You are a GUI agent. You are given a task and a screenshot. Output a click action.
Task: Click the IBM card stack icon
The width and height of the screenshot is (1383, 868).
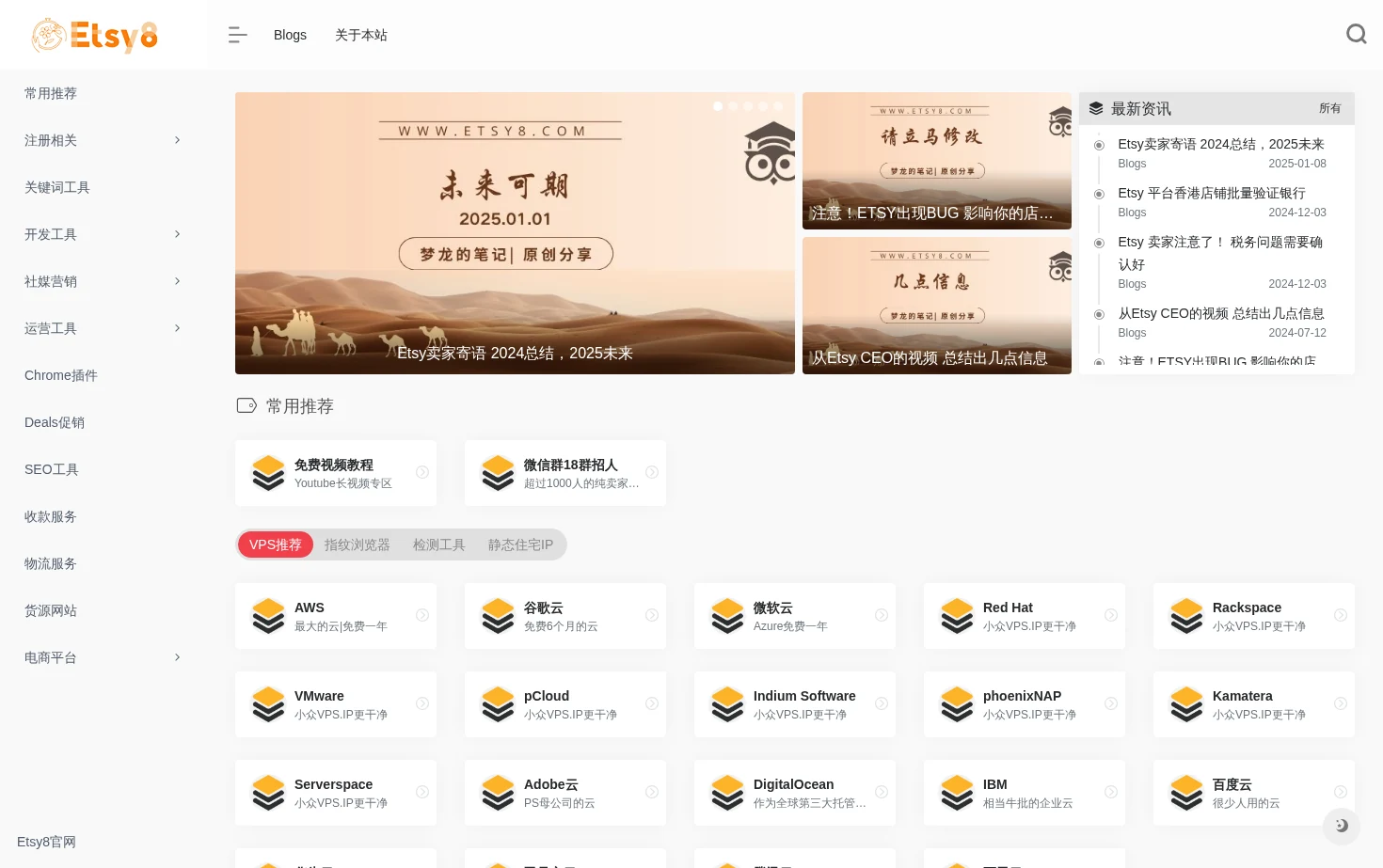coord(957,793)
